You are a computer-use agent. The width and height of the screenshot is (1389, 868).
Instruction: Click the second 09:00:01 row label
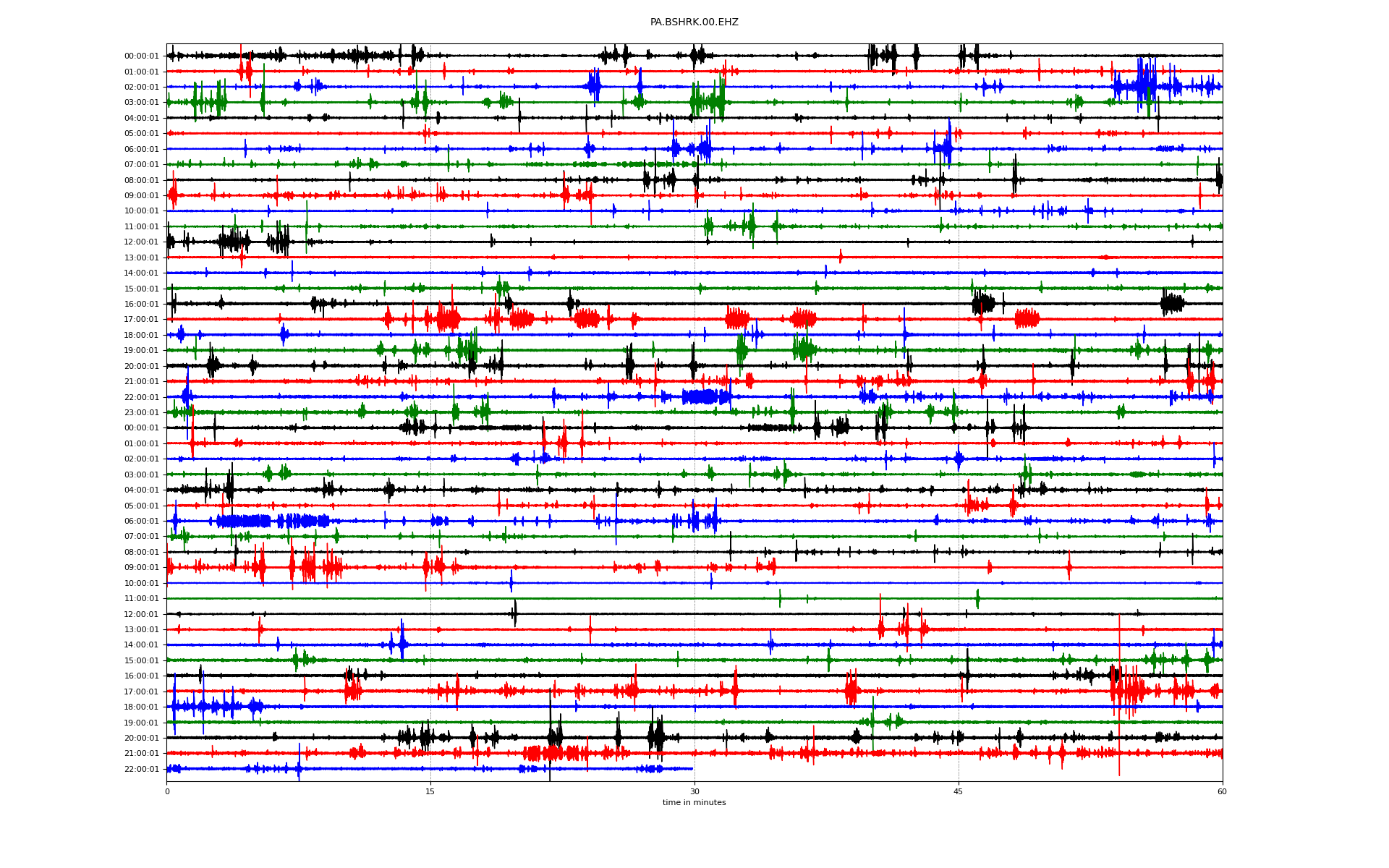pos(141,568)
